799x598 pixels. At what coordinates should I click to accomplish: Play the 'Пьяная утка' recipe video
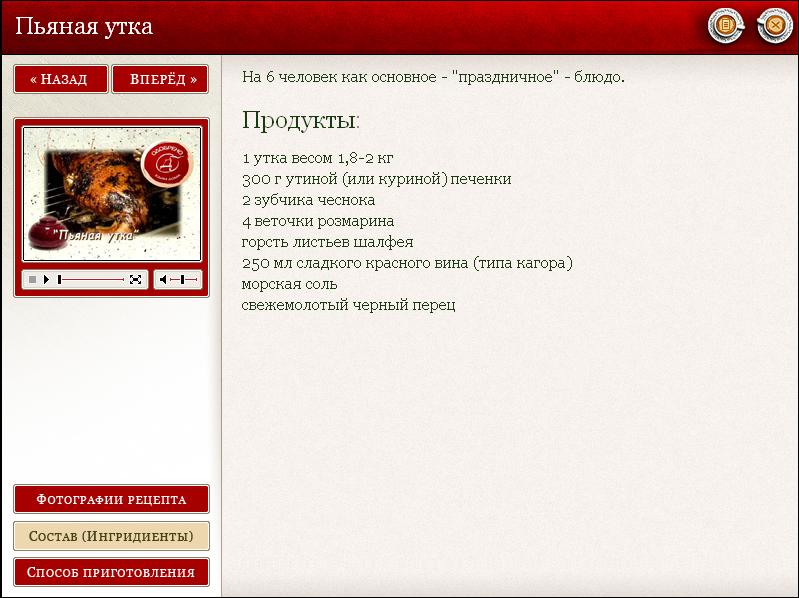point(46,280)
